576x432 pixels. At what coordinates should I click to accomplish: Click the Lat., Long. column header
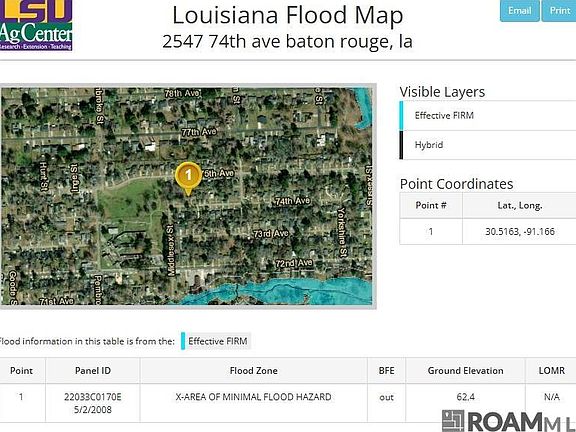coord(519,205)
